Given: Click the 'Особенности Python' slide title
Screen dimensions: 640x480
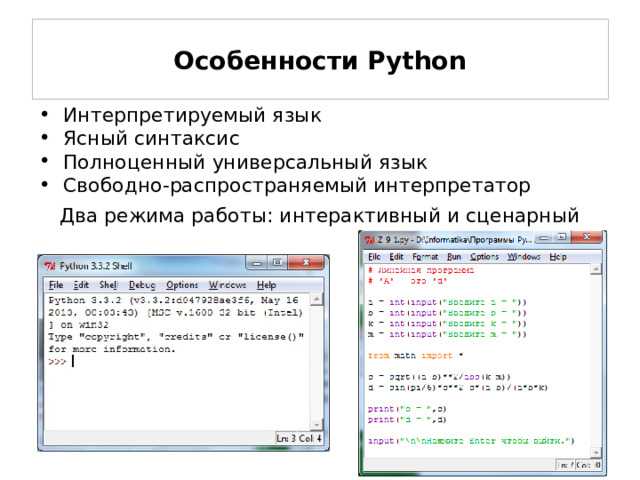Looking at the screenshot, I should click(320, 61).
